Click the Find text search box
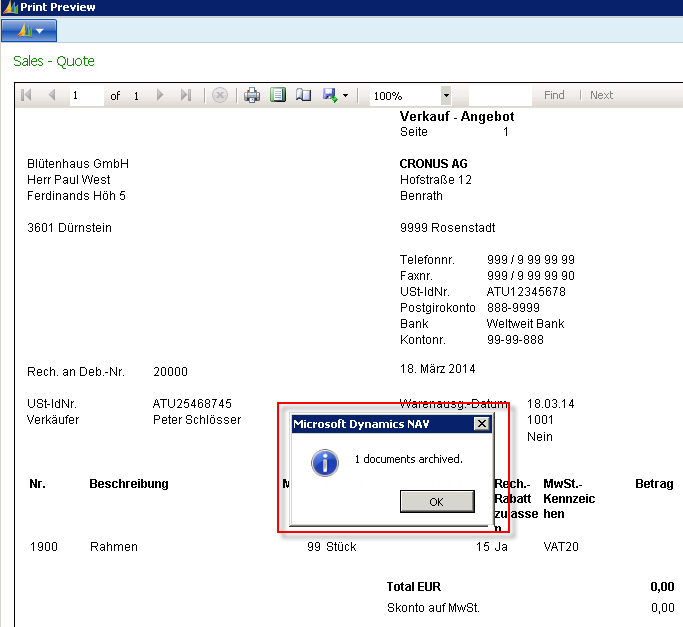 coord(499,96)
